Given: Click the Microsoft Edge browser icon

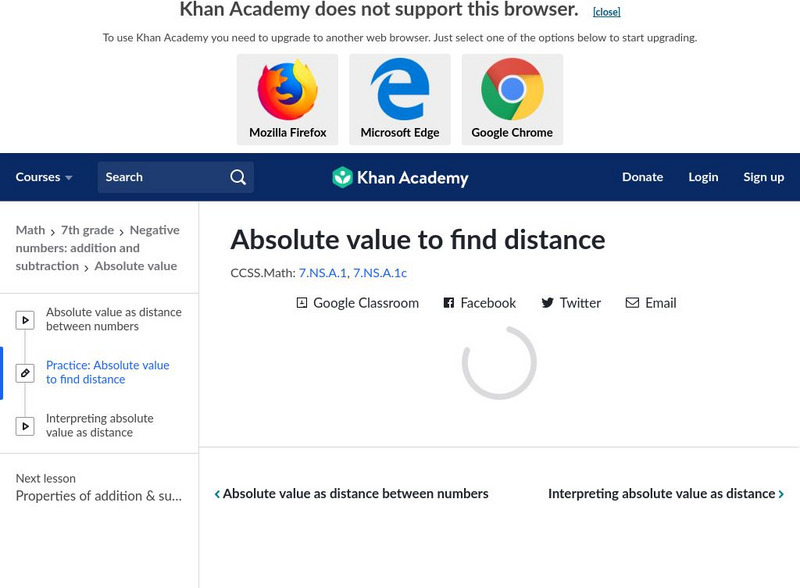Looking at the screenshot, I should pyautogui.click(x=400, y=91).
